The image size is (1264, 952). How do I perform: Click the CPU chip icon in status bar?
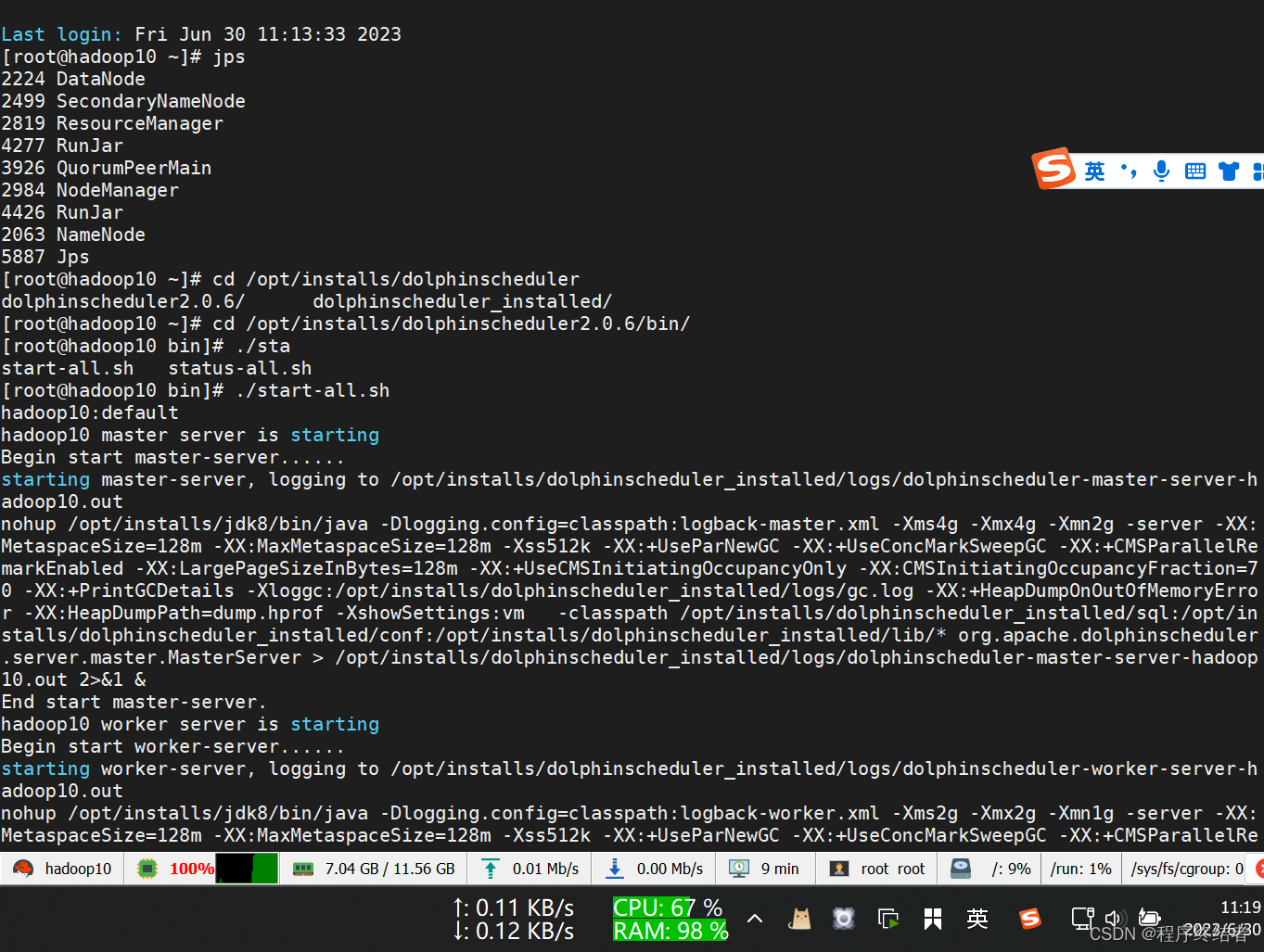[x=147, y=869]
